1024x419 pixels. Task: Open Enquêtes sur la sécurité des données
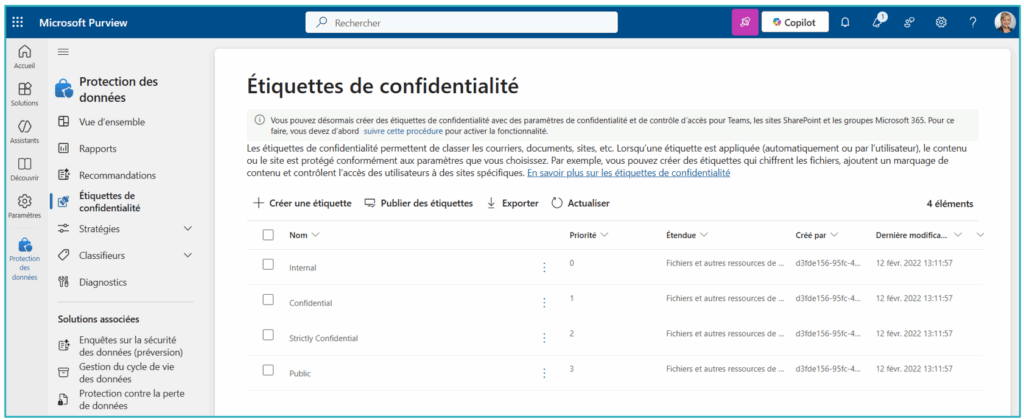pos(131,345)
